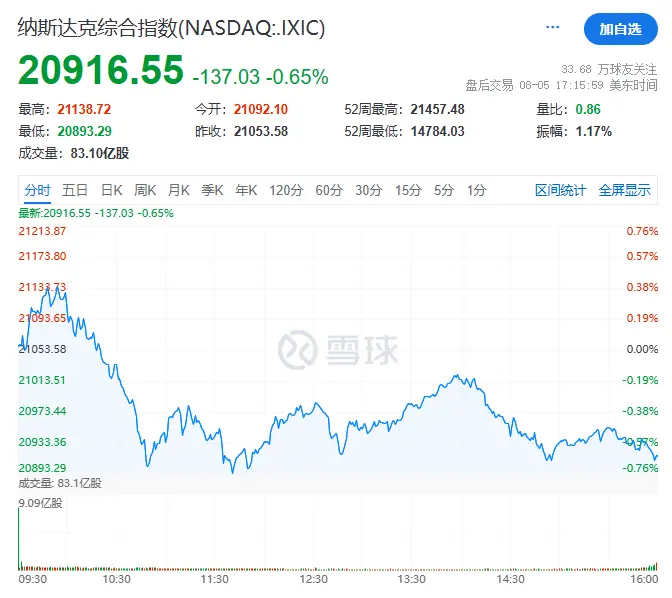
Task: Click the 20933.36 axis label
Action: tap(42, 442)
